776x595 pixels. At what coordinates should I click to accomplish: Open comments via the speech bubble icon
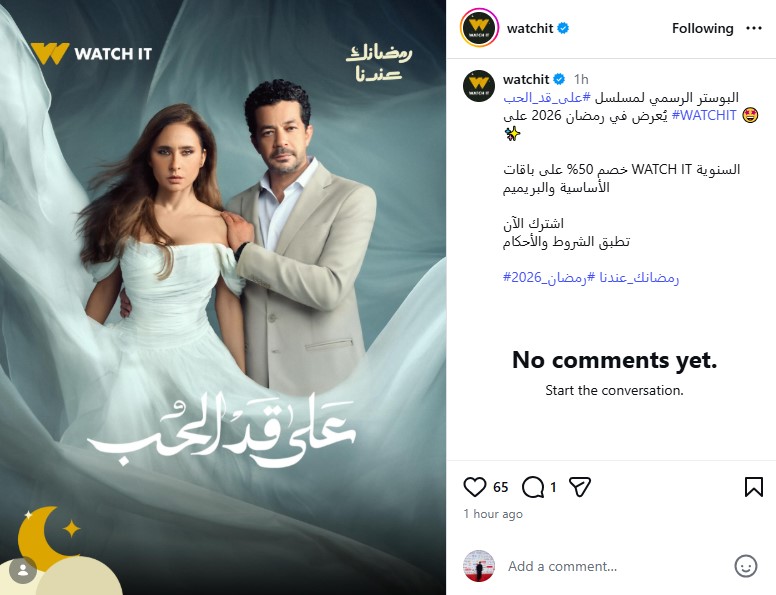[533, 487]
